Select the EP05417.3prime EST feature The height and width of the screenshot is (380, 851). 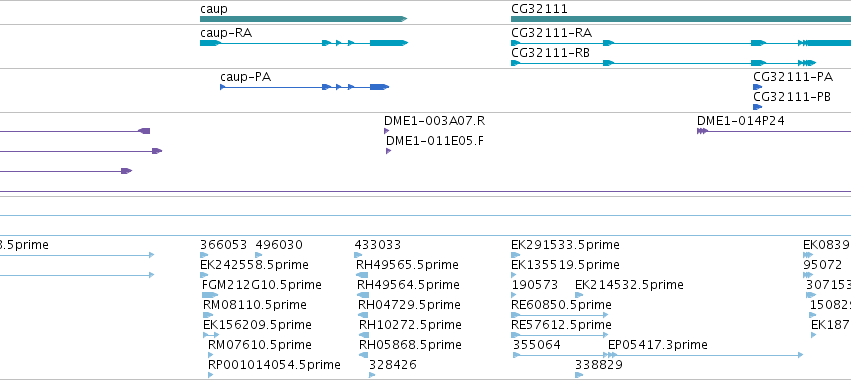[706, 355]
